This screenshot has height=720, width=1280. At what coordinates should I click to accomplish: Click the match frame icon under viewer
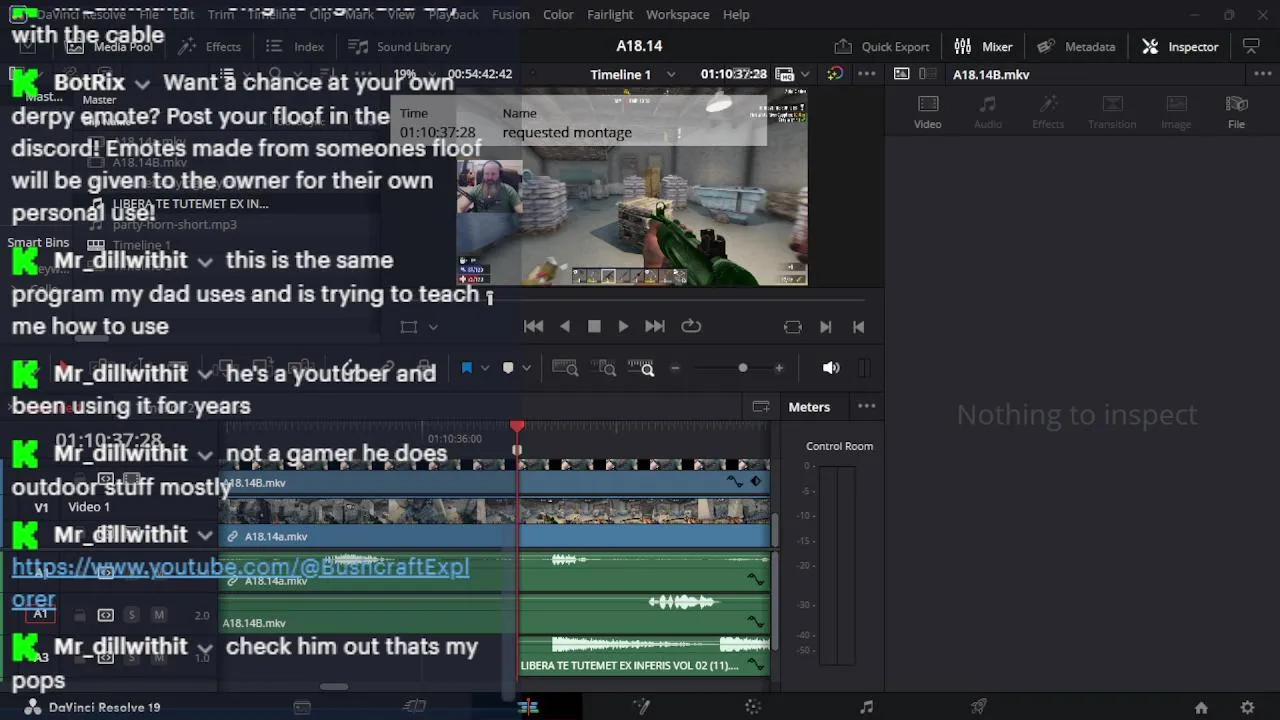tap(793, 327)
